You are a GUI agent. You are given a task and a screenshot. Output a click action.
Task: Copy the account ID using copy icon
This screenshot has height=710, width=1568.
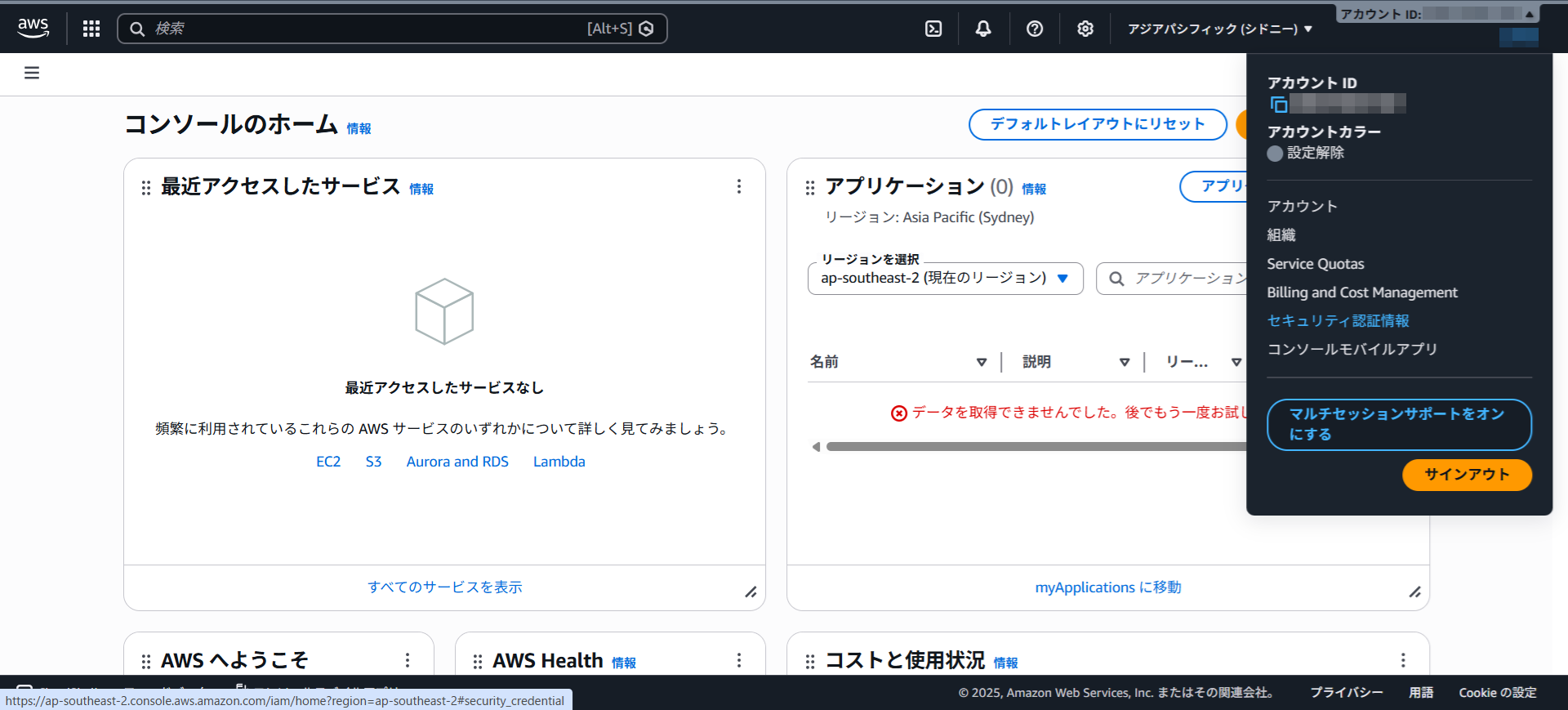pos(1279,104)
